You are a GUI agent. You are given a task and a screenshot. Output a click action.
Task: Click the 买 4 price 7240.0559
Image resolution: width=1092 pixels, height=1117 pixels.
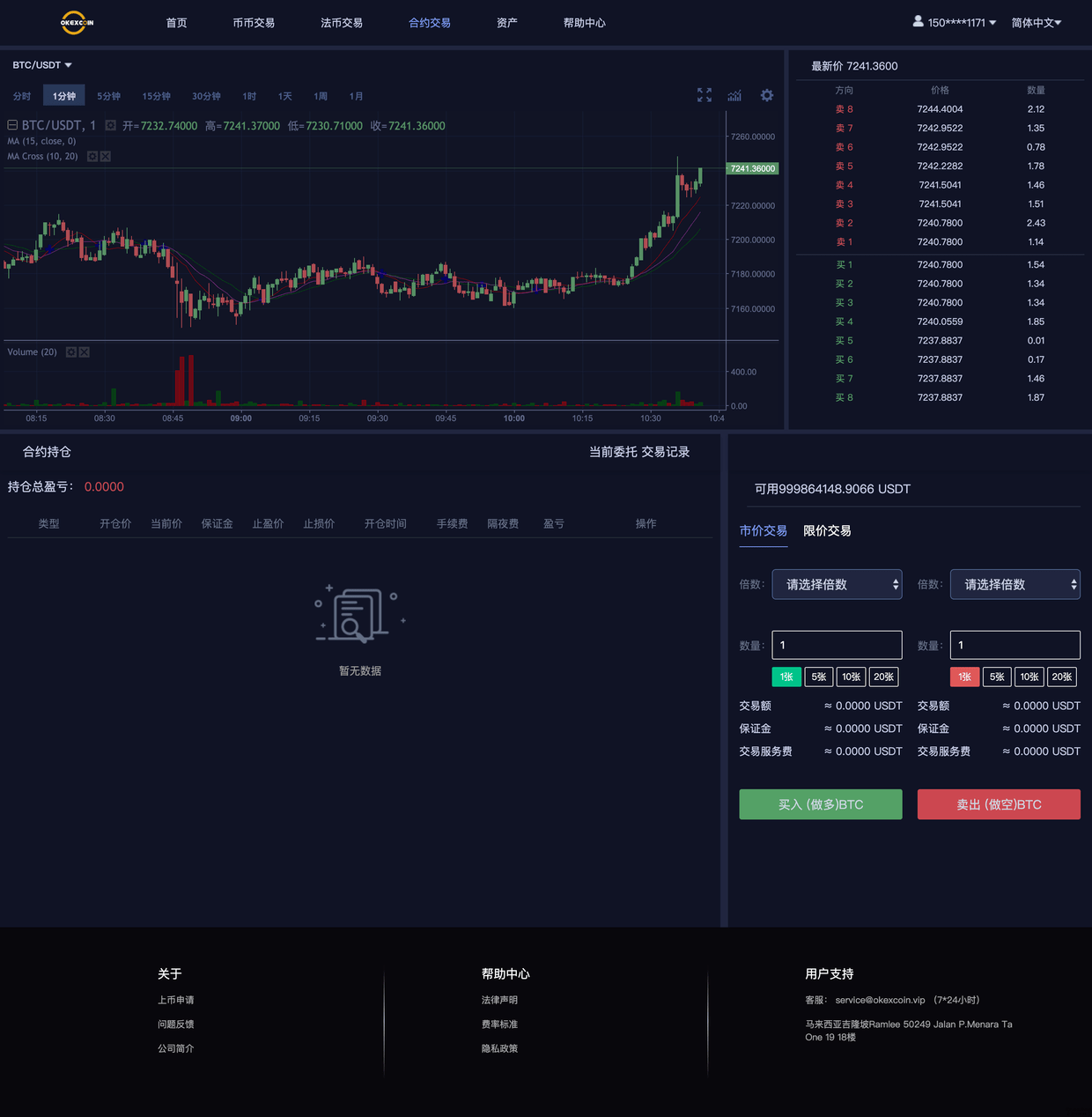940,322
